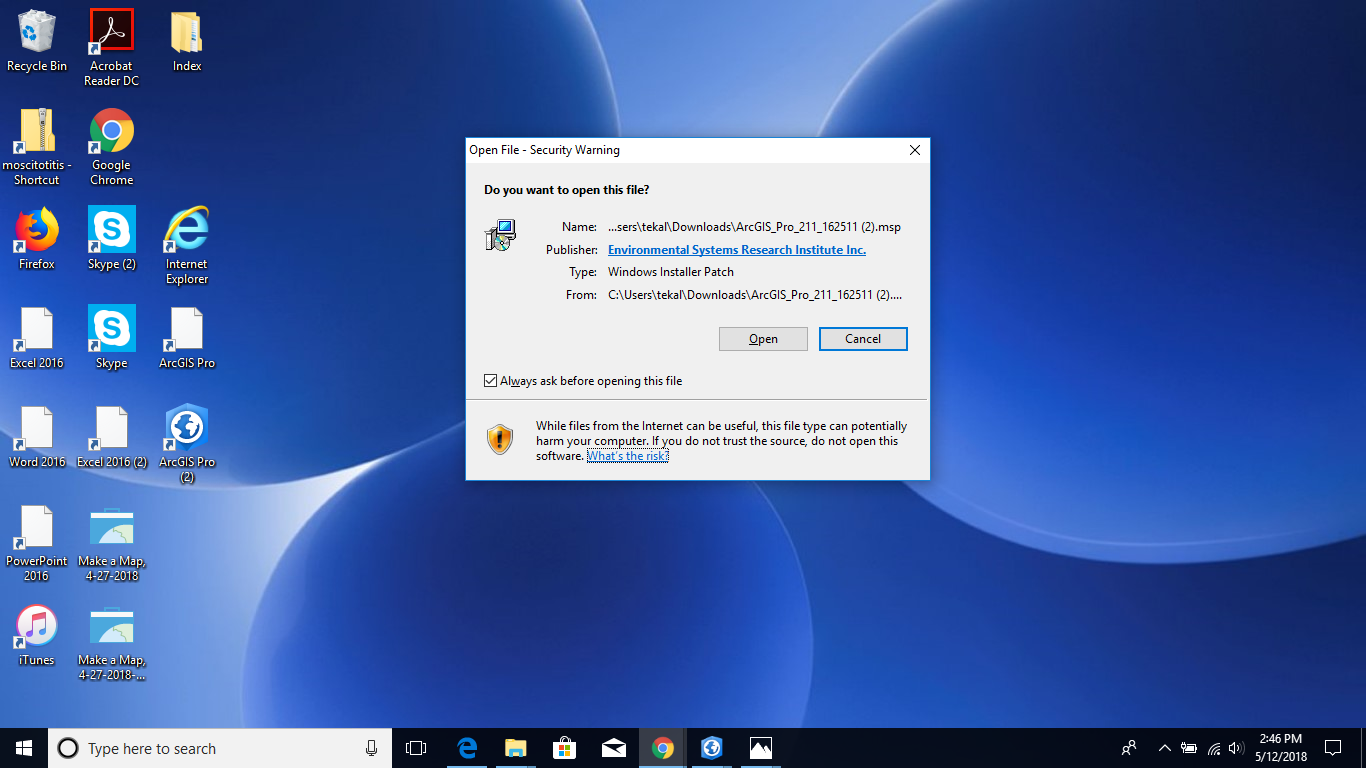Select the Excel 2016 shortcut without (2)
This screenshot has width=1366, height=768.
[37, 338]
